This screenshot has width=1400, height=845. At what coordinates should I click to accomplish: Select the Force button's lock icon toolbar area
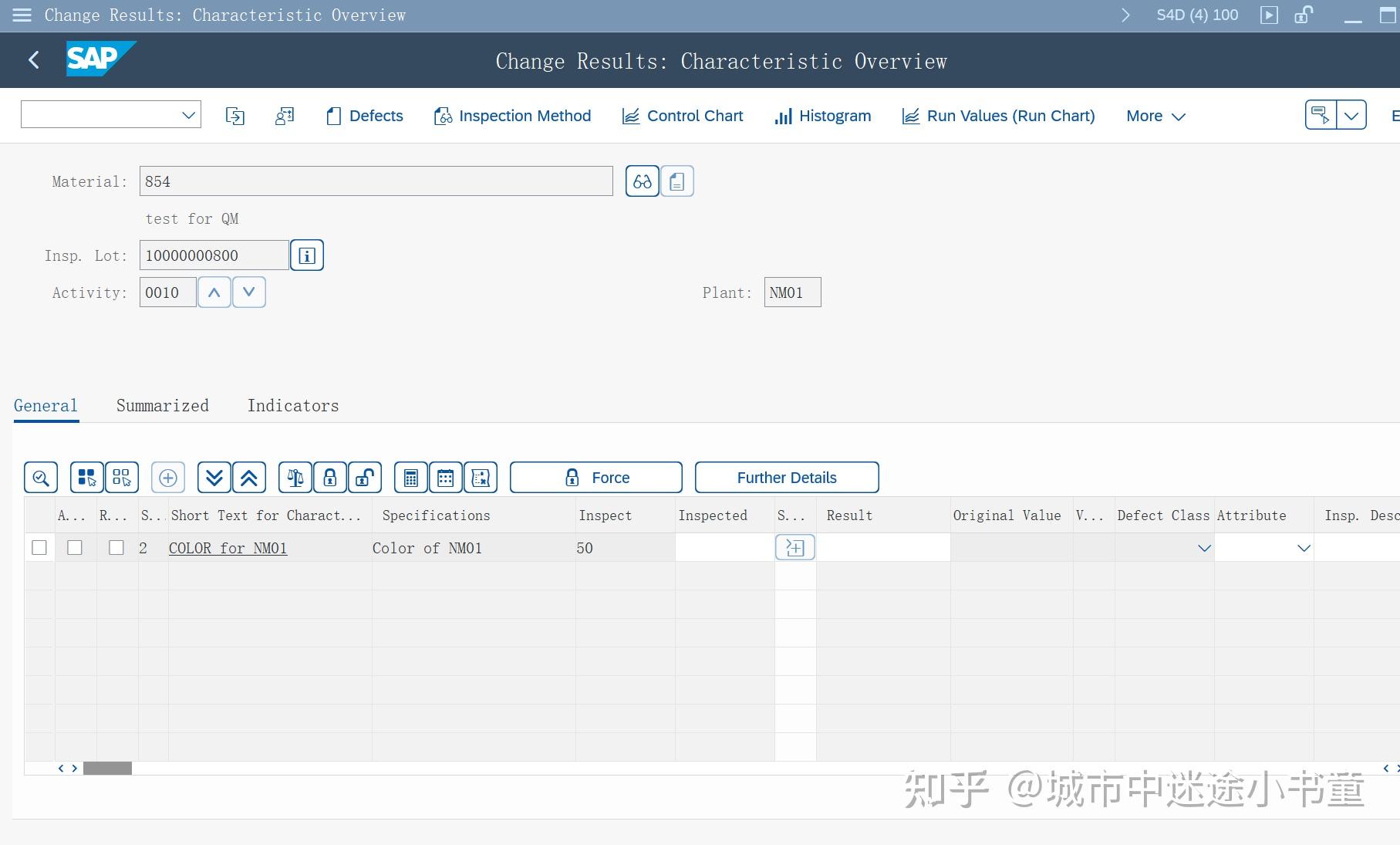(572, 477)
